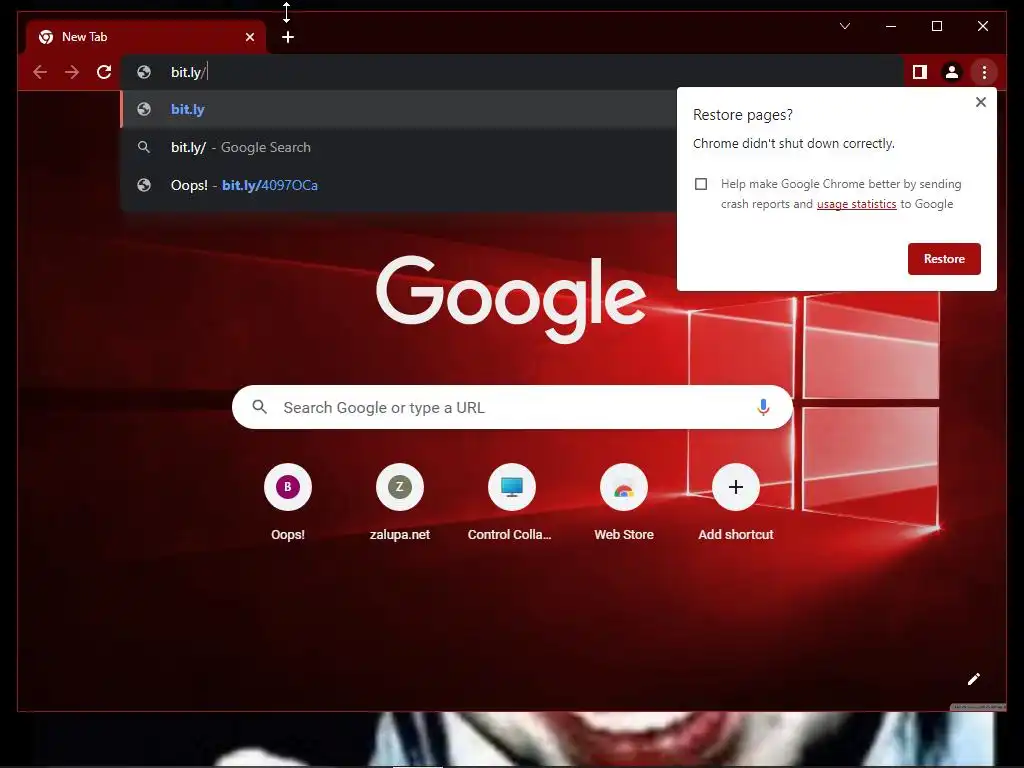Focus the Search Google or type a URL box
The height and width of the screenshot is (768, 1024).
(513, 407)
